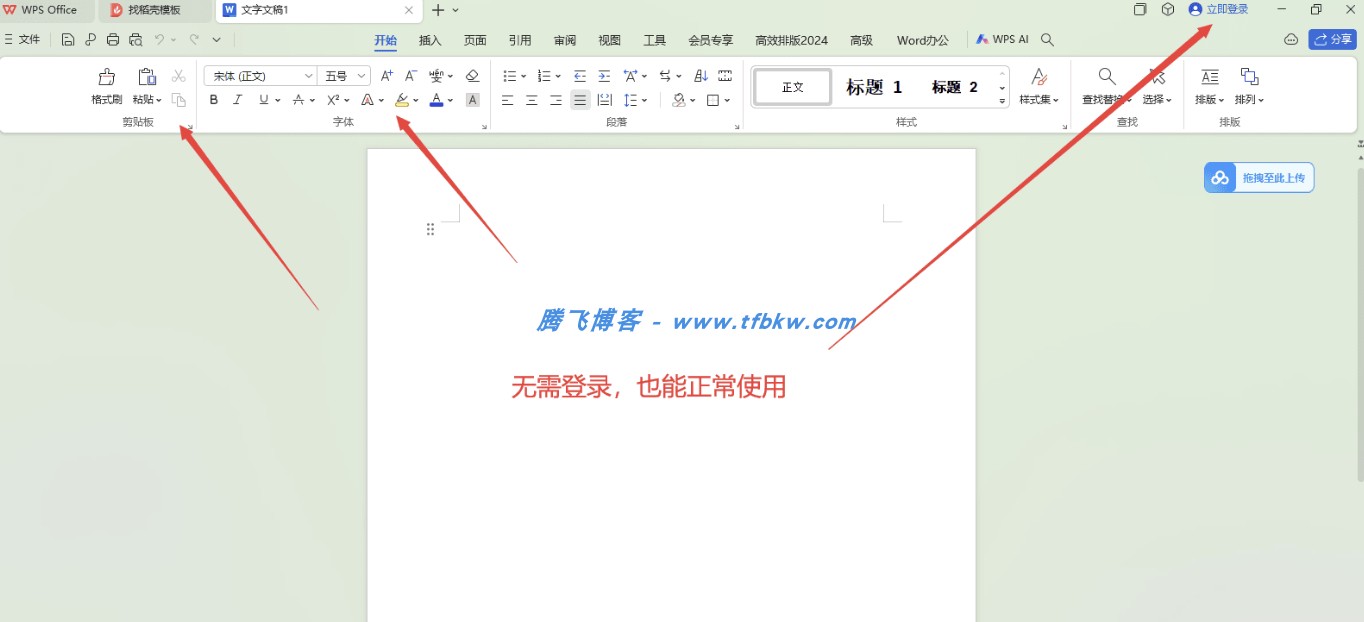Select the 格式刷 (Format Painter) tool
This screenshot has width=1364, height=622.
point(105,85)
